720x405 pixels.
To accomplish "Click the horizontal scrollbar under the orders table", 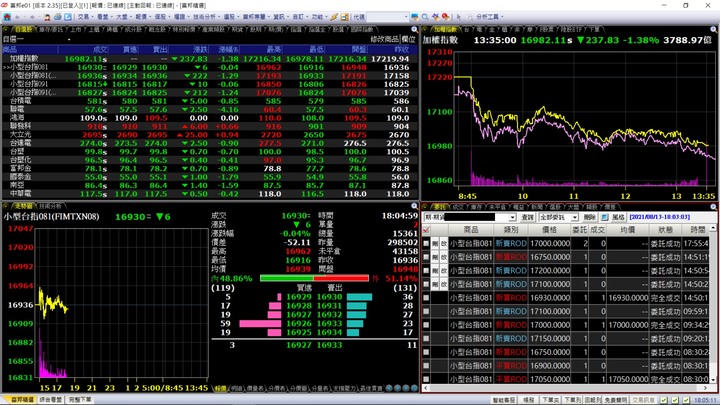I will point(567,388).
